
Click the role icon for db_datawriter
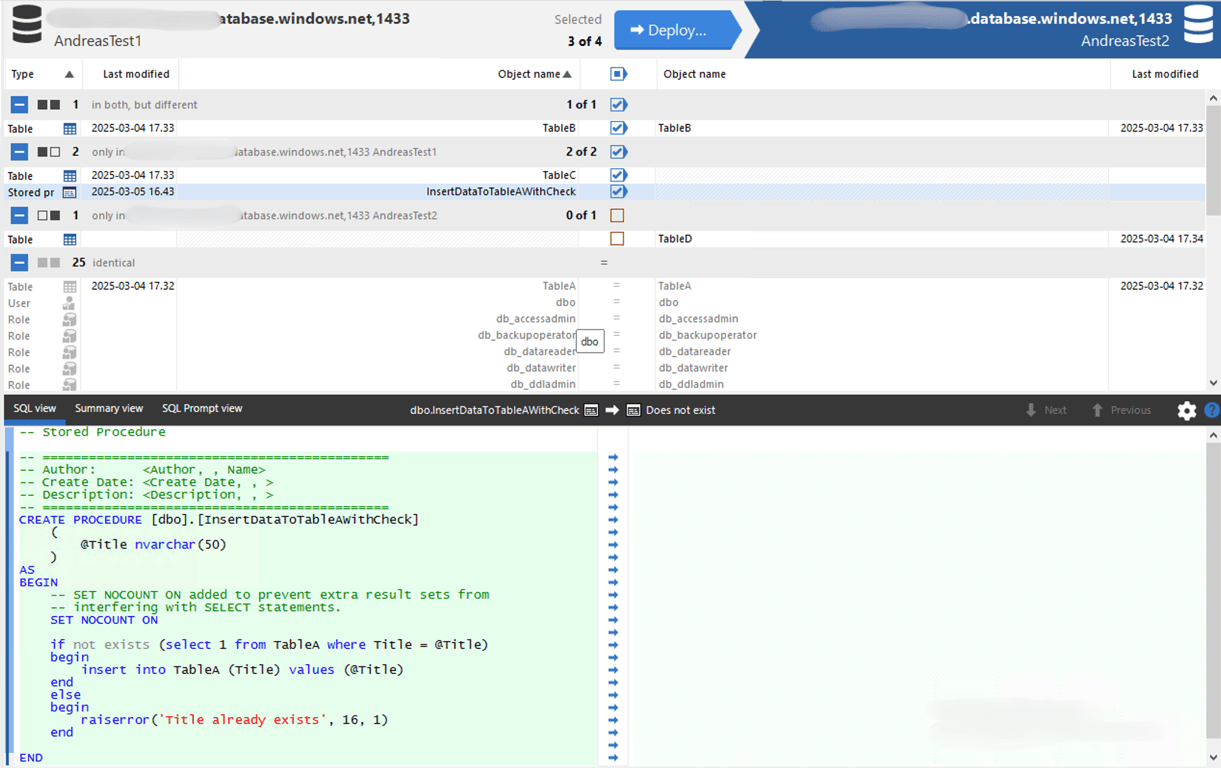tap(69, 368)
